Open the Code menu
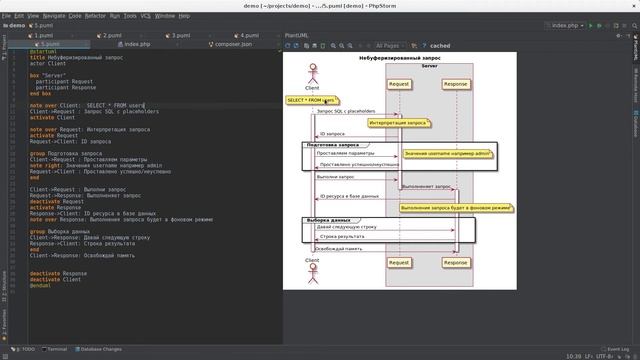 [x=75, y=16]
